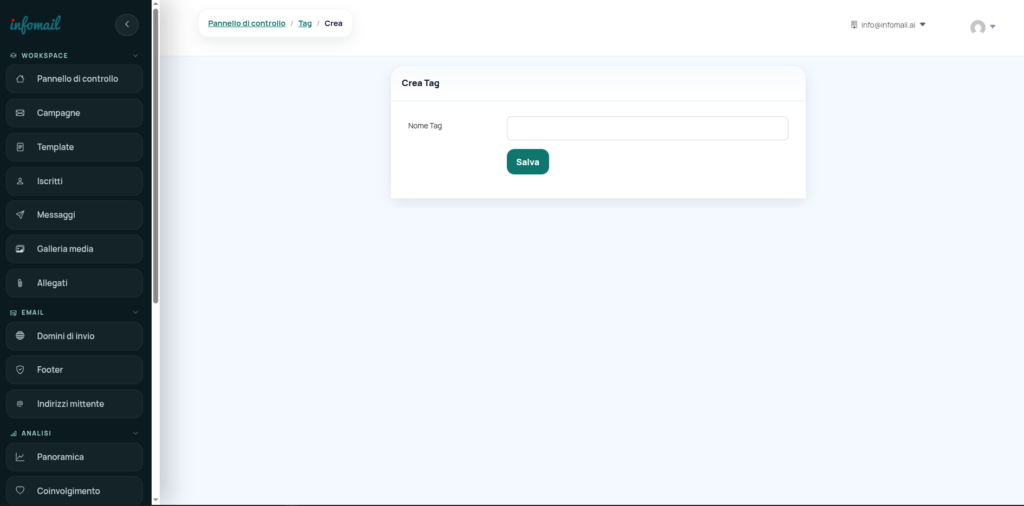Collapse the EMAIL section chevron
The height and width of the screenshot is (506, 1024).
(x=135, y=312)
